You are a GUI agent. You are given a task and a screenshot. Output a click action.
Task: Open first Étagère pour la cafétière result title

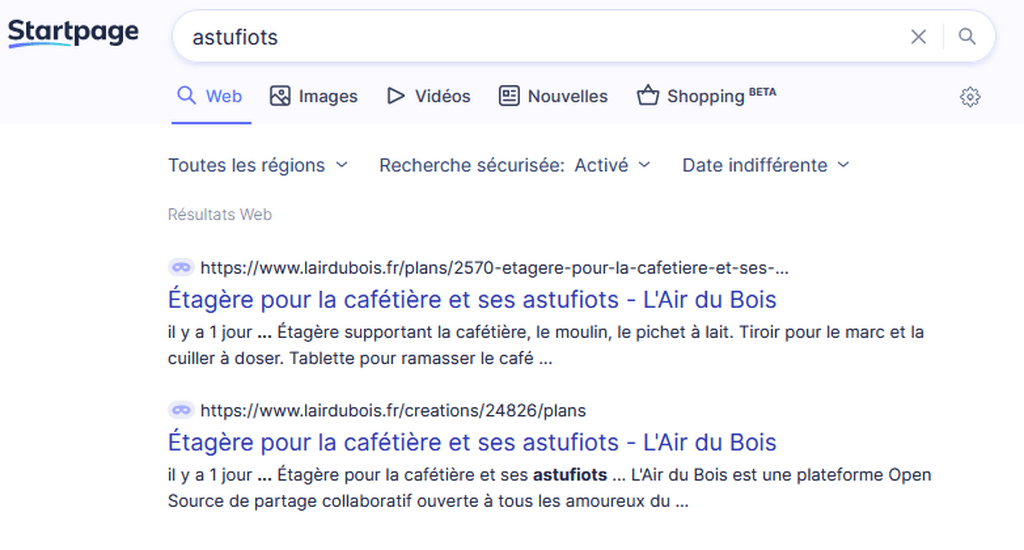472,299
